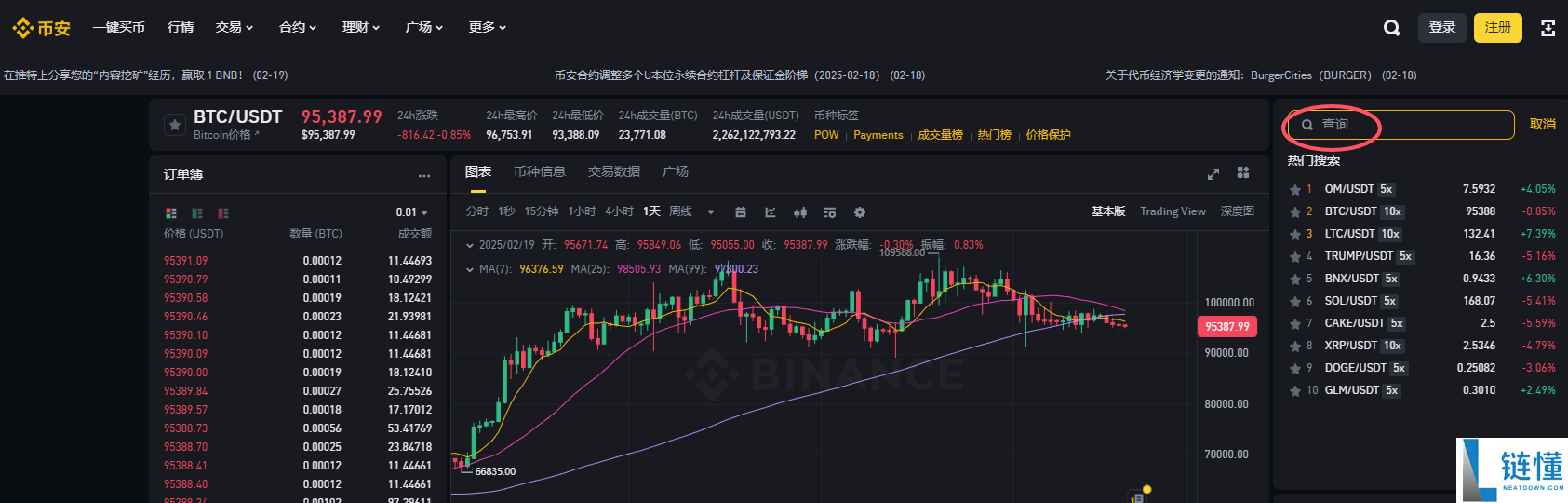Collapse the MA(7) indicator row
The height and width of the screenshot is (503, 1568).
[x=470, y=270]
